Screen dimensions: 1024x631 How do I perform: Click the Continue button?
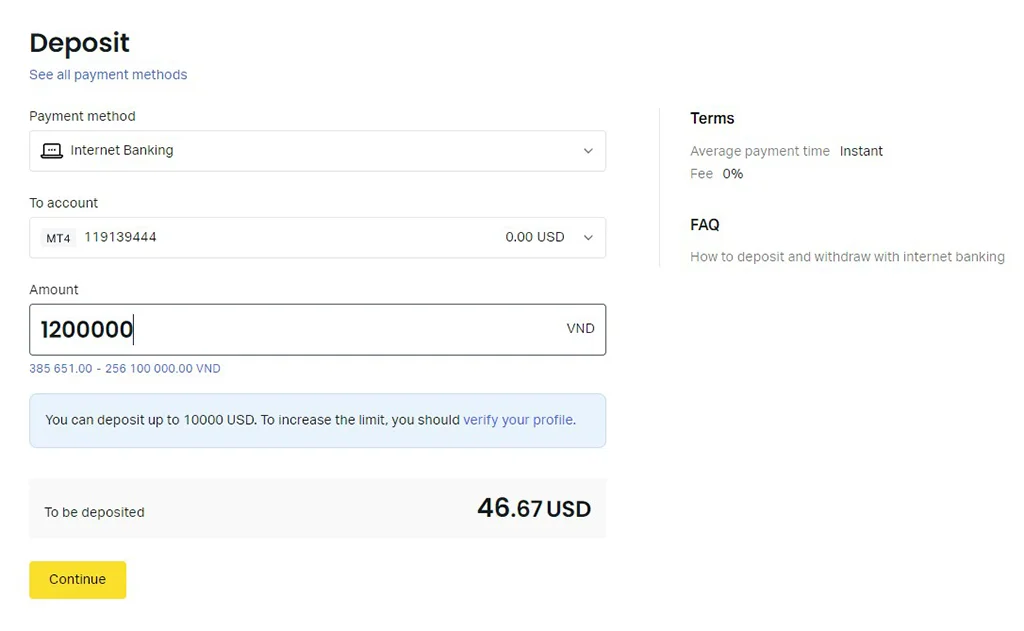pos(77,579)
